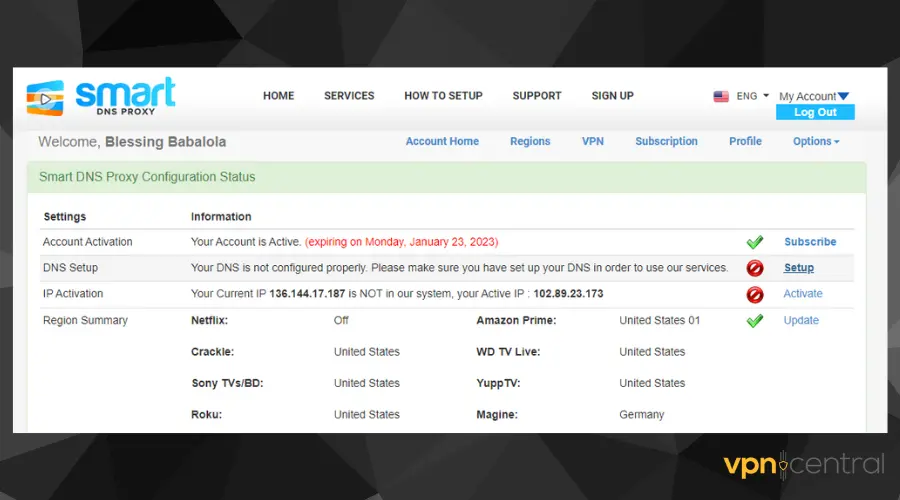Screen dimensions: 900x500
Task: Click the Region Summary row label
Action: pos(85,320)
